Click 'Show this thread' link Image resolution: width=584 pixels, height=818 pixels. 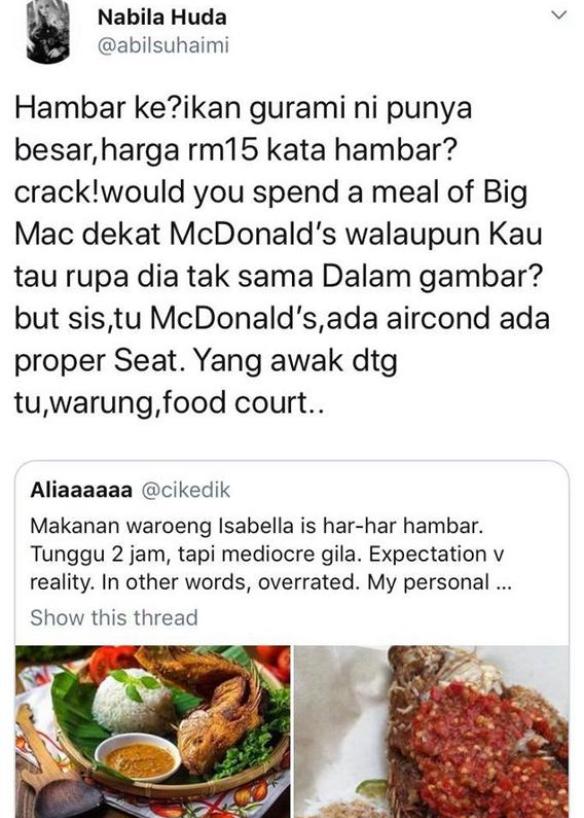click(x=114, y=618)
